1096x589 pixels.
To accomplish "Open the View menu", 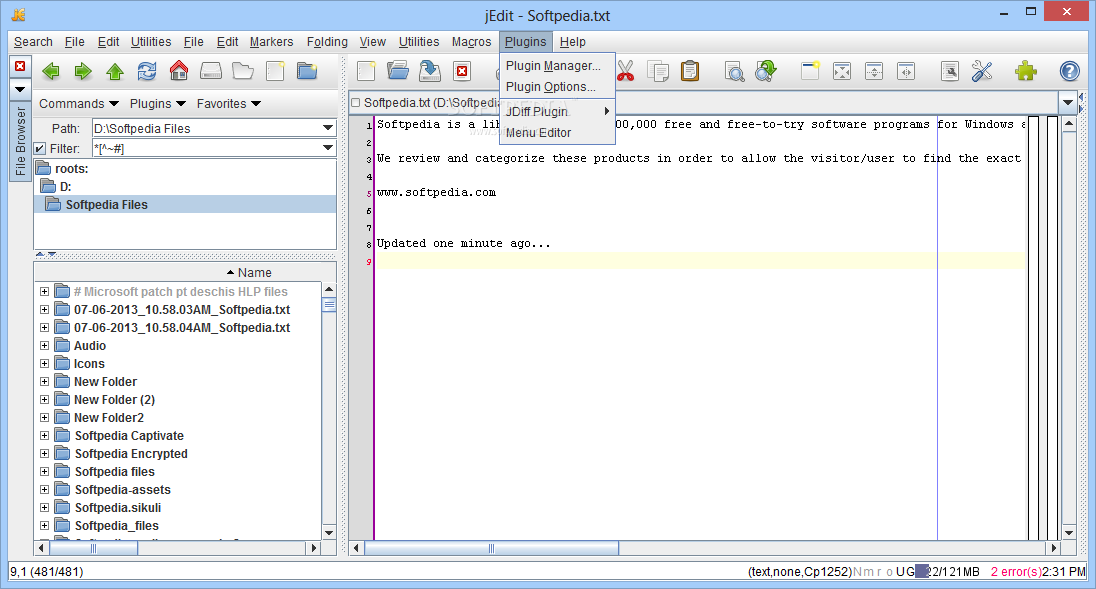I will pos(373,42).
